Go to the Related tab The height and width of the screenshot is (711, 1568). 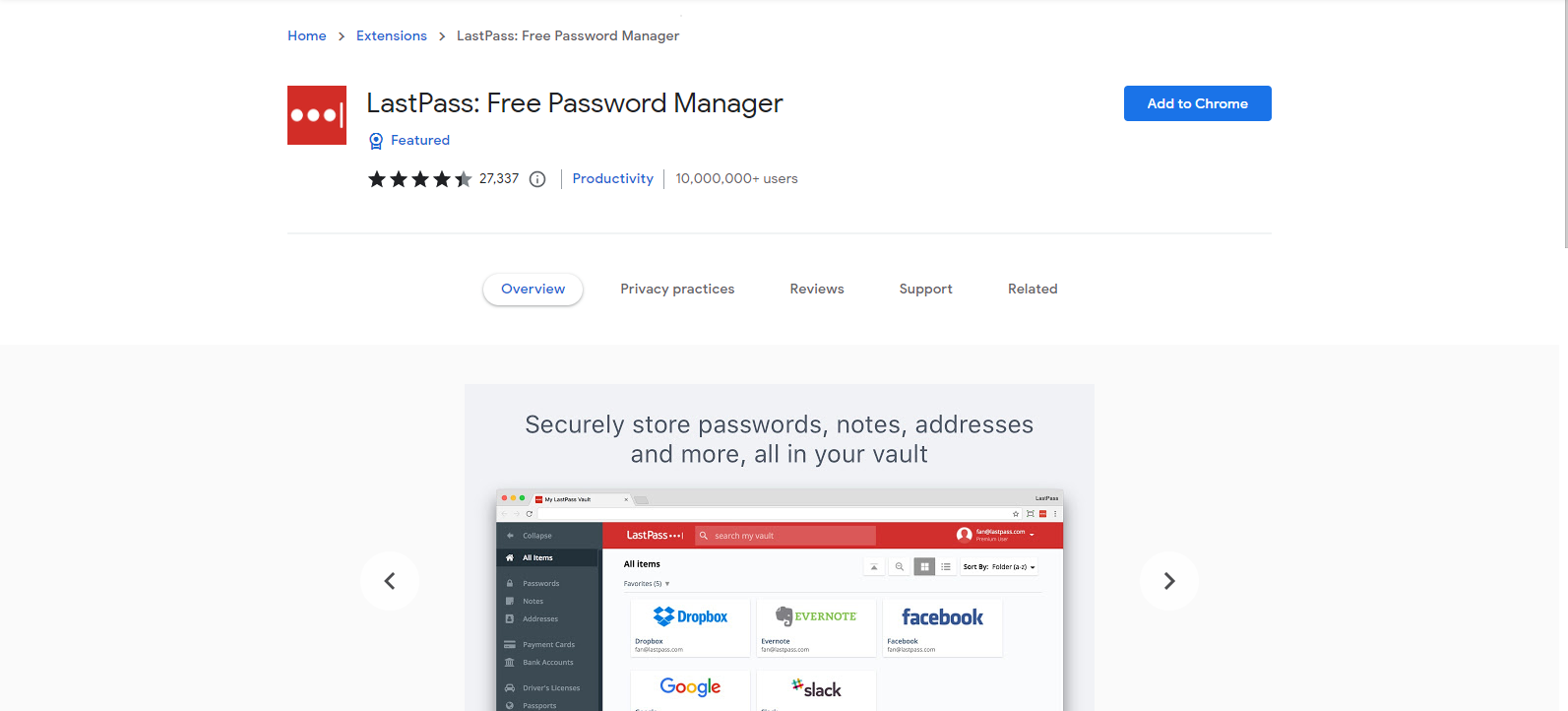click(x=1033, y=289)
